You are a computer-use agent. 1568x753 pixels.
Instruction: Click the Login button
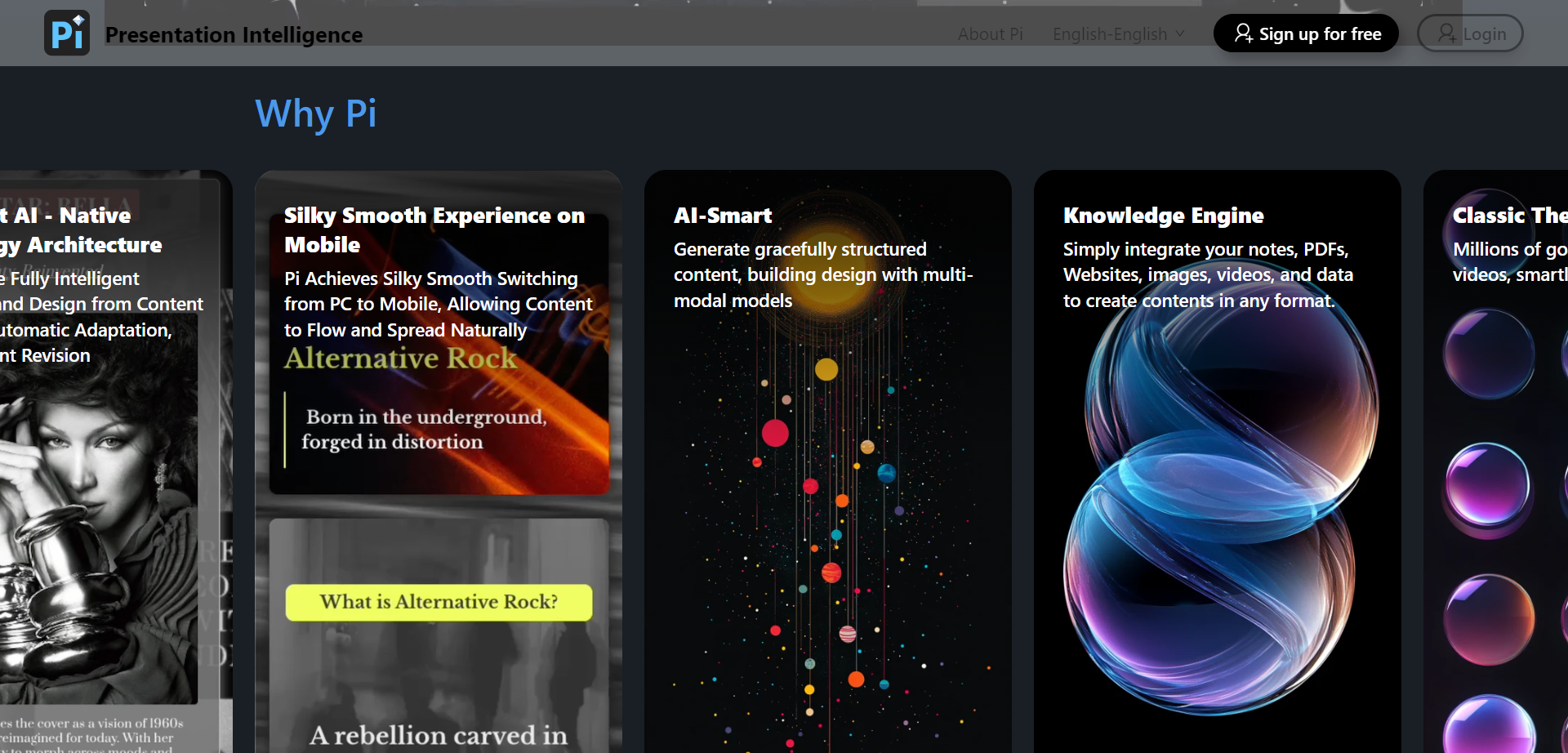pyautogui.click(x=1470, y=33)
